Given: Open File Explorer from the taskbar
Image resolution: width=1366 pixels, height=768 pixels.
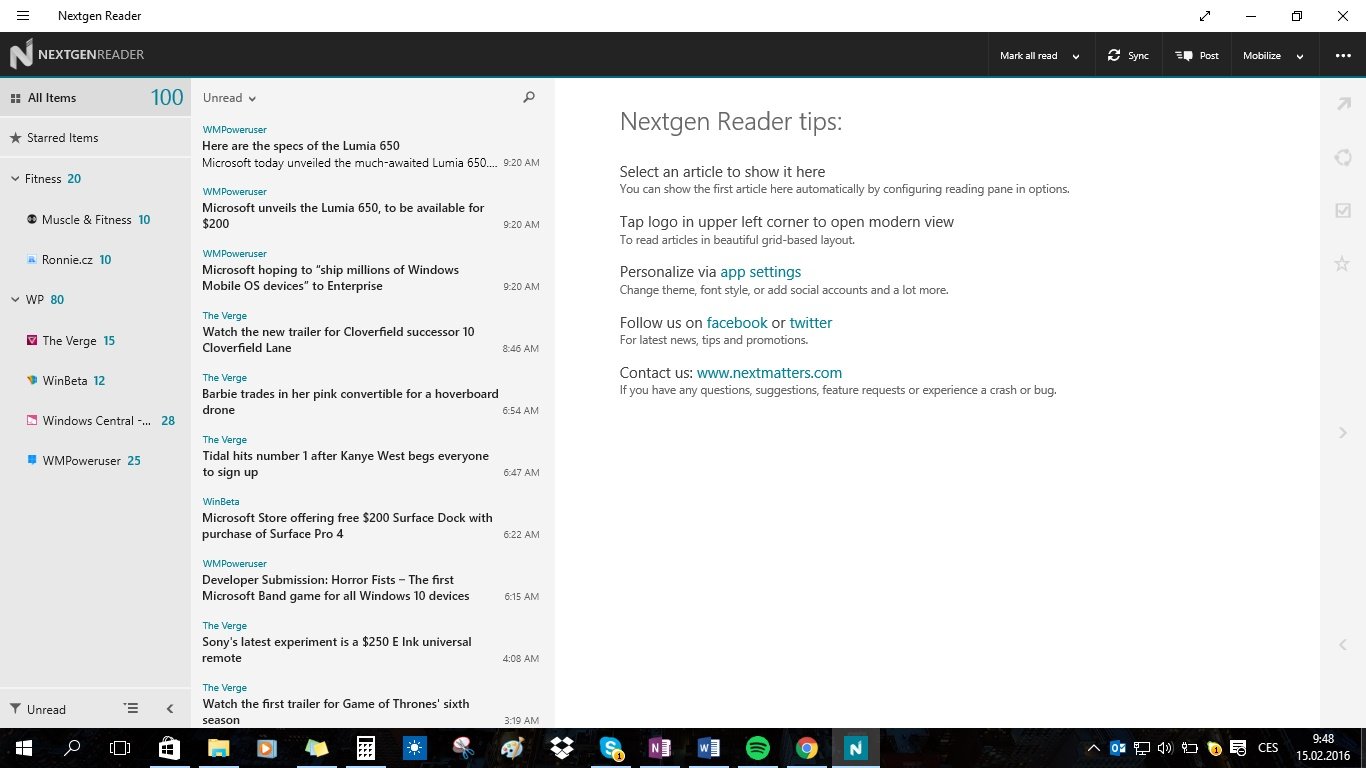Looking at the screenshot, I should [x=218, y=748].
